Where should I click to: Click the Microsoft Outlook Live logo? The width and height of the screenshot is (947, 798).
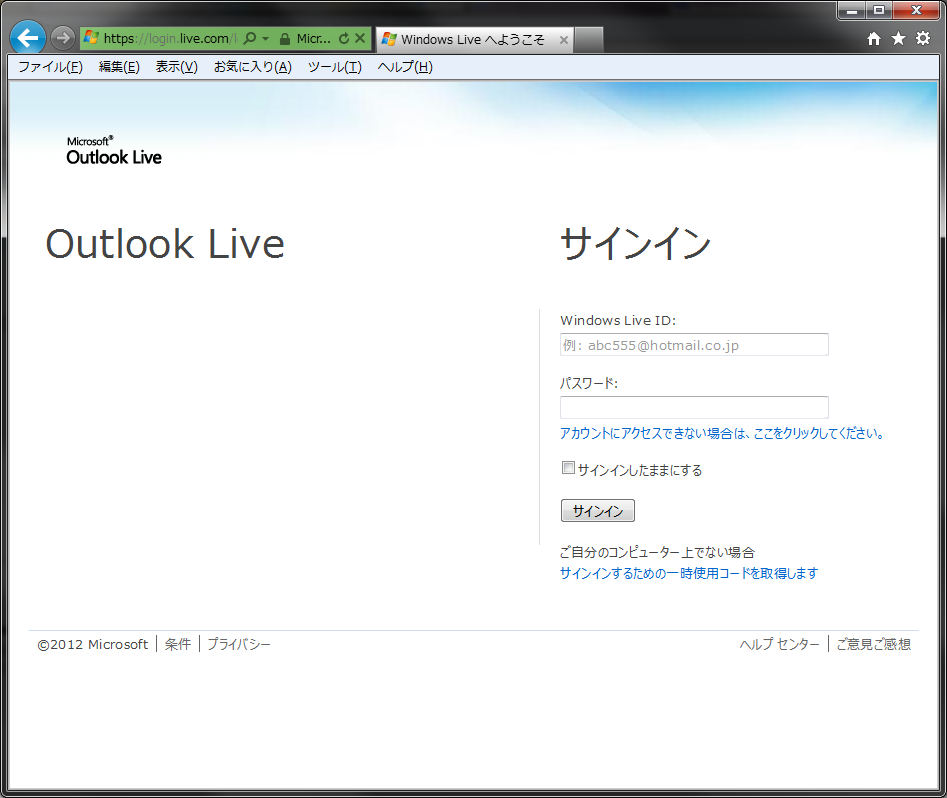pyautogui.click(x=114, y=150)
